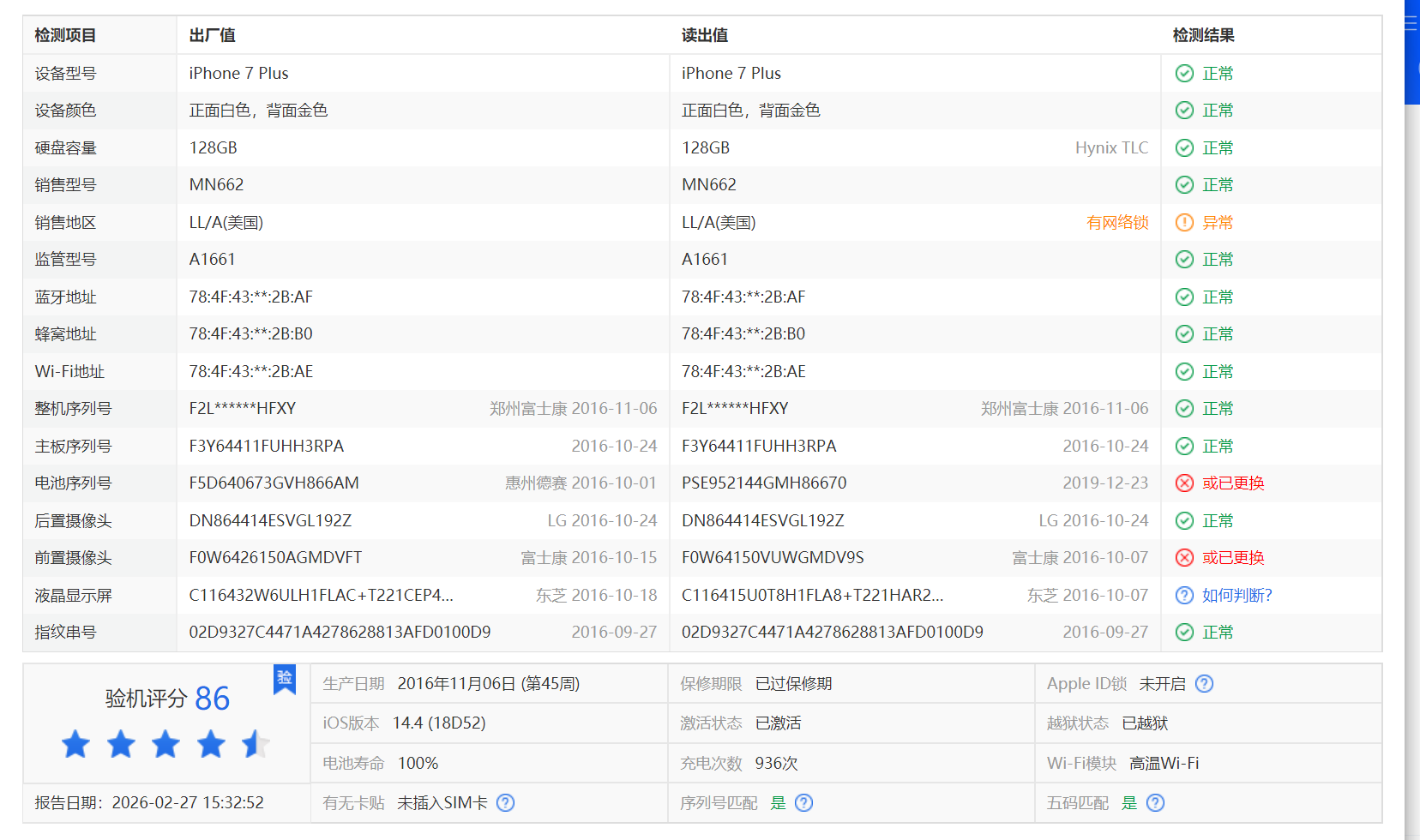Click the help icon beside 未插入SIM卡
1420x840 pixels.
coord(506,803)
